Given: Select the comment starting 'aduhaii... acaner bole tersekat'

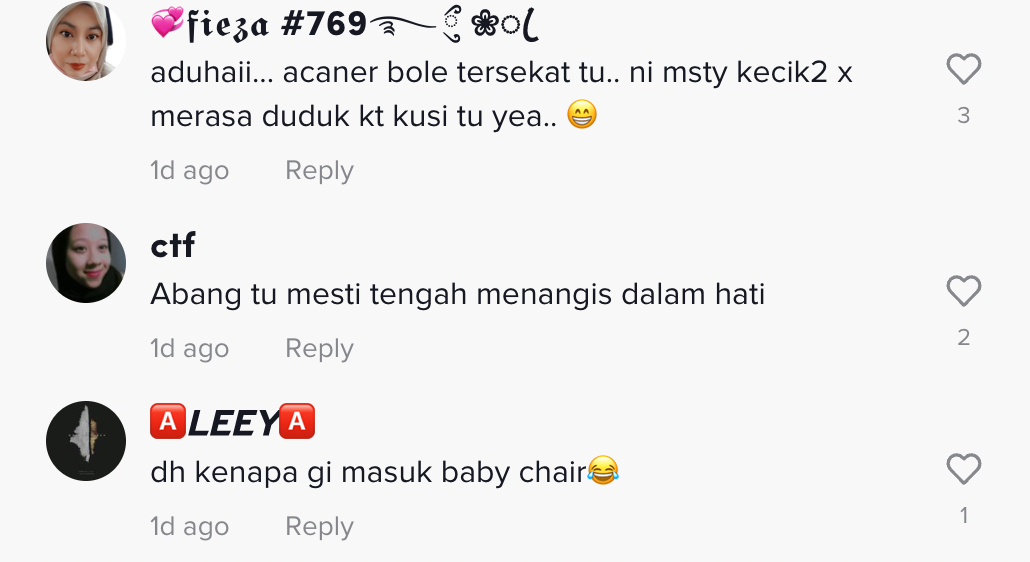Looking at the screenshot, I should (x=501, y=94).
